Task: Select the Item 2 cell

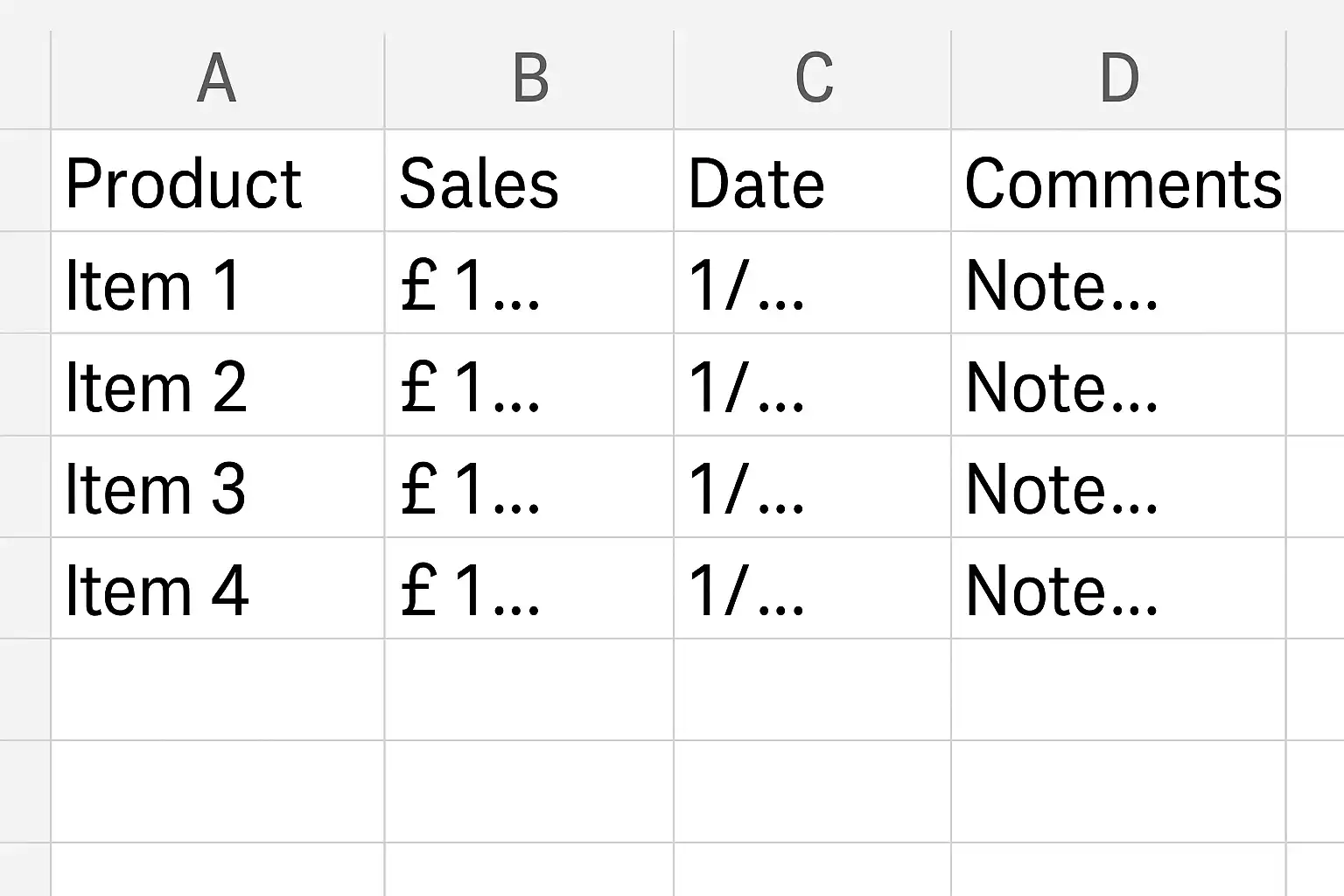Action: (x=217, y=385)
